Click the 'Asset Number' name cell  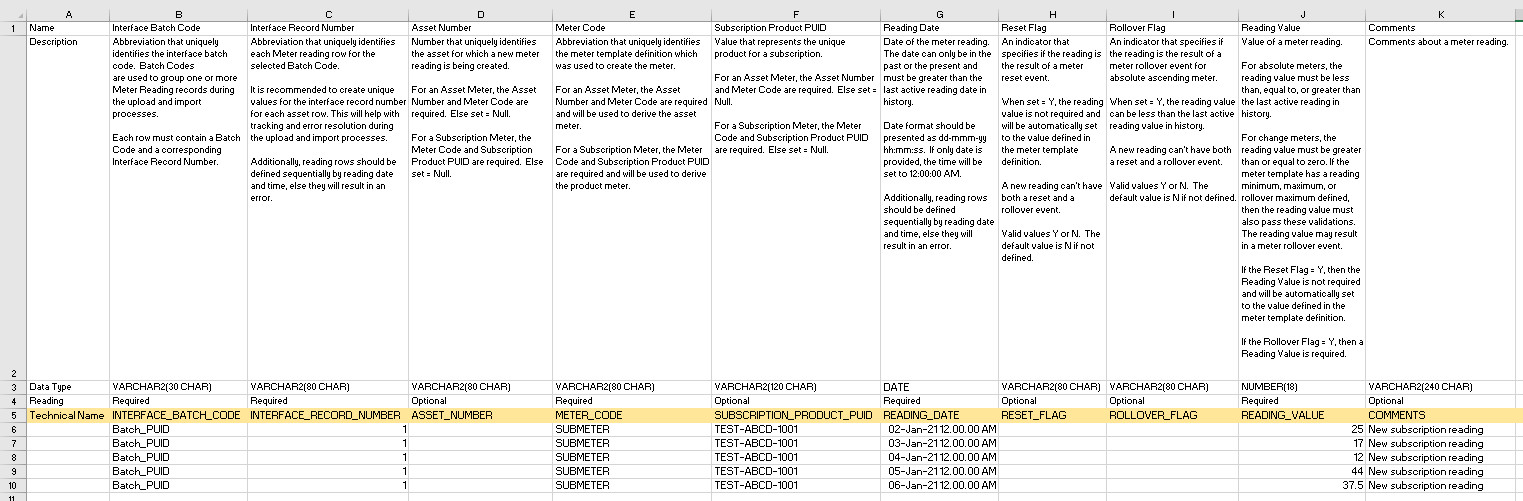pyautogui.click(x=480, y=28)
